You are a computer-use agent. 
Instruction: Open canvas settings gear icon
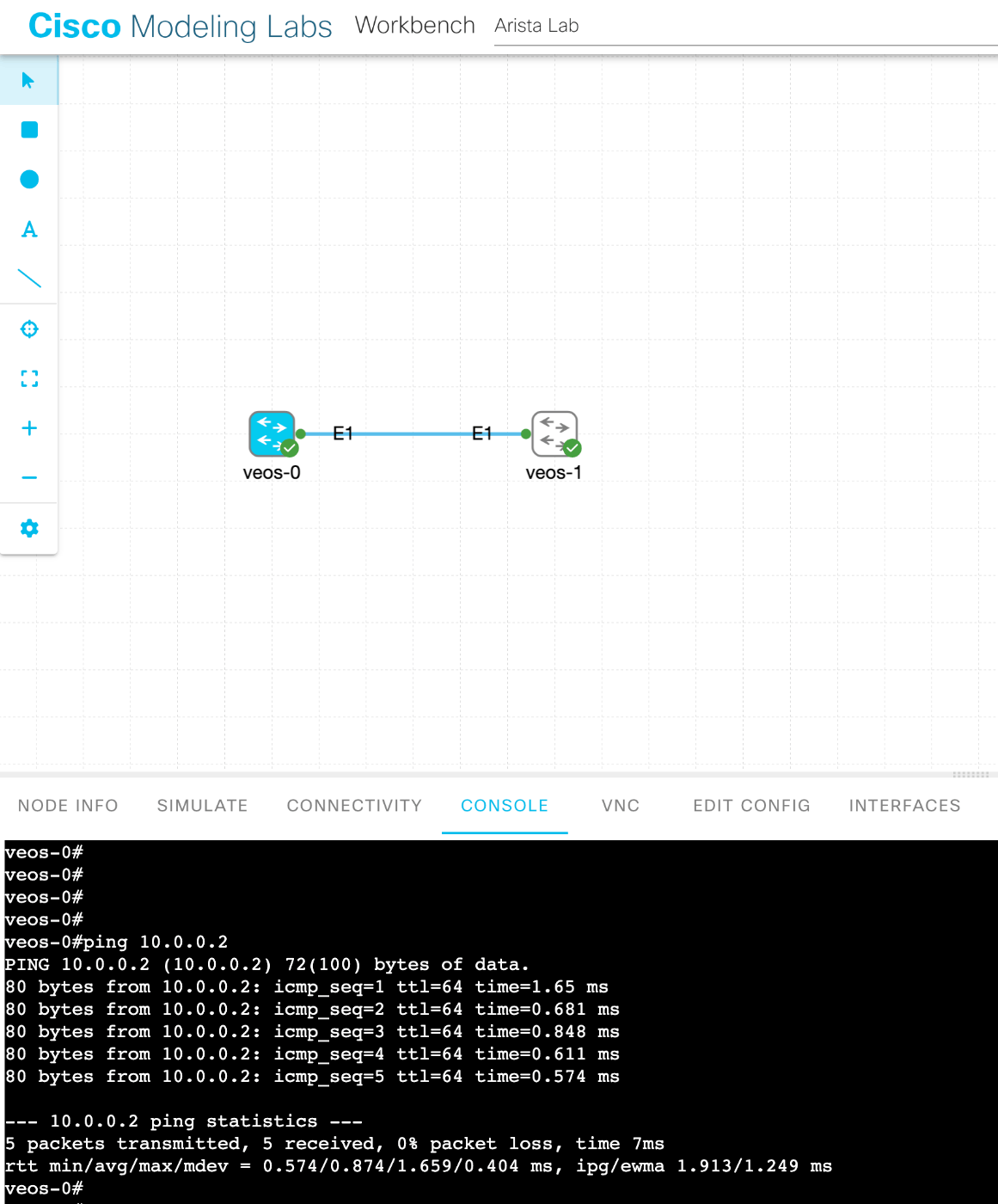click(29, 528)
